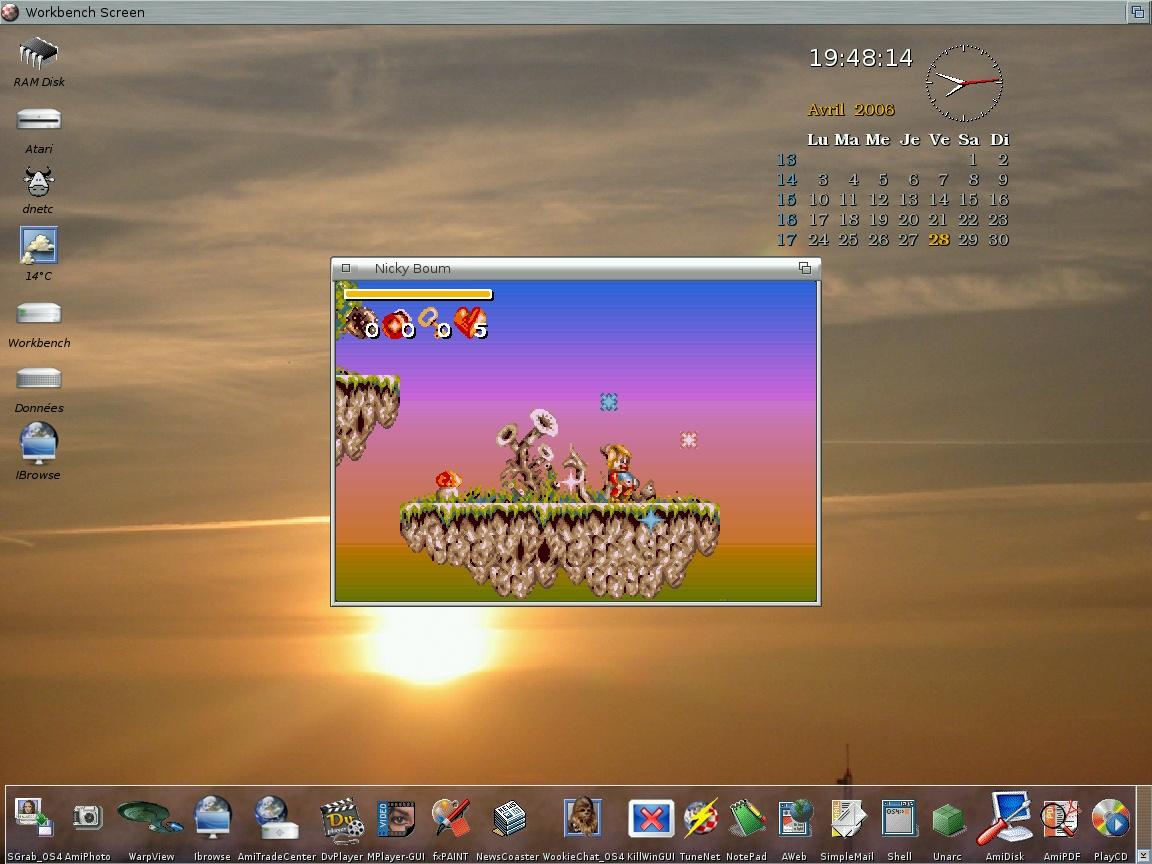Launch Unarc from the dock

point(948,820)
